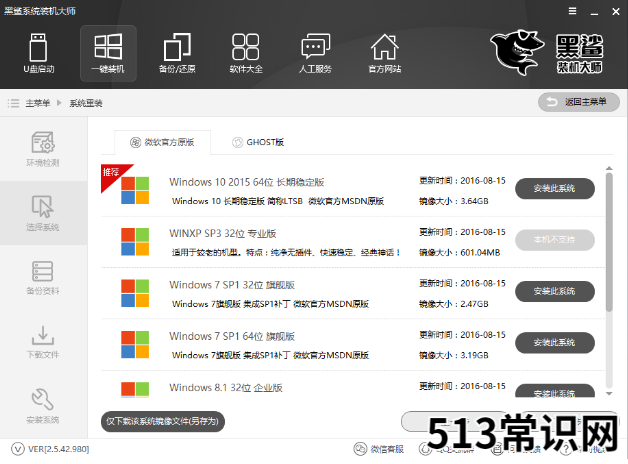Screen dimensions: 628x464
Task: Click the system list scrollbar thumb
Action: coord(609,242)
